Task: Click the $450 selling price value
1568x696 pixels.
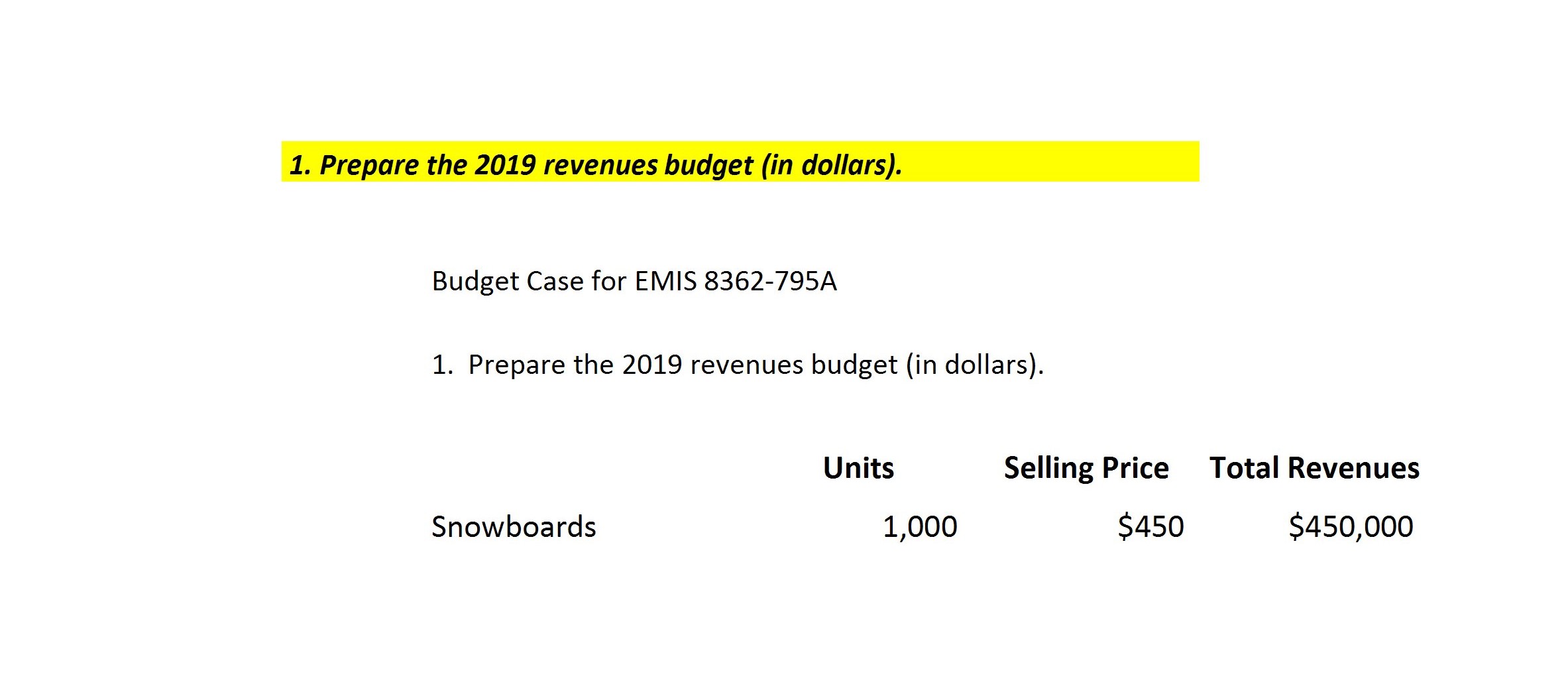Action: 1150,527
